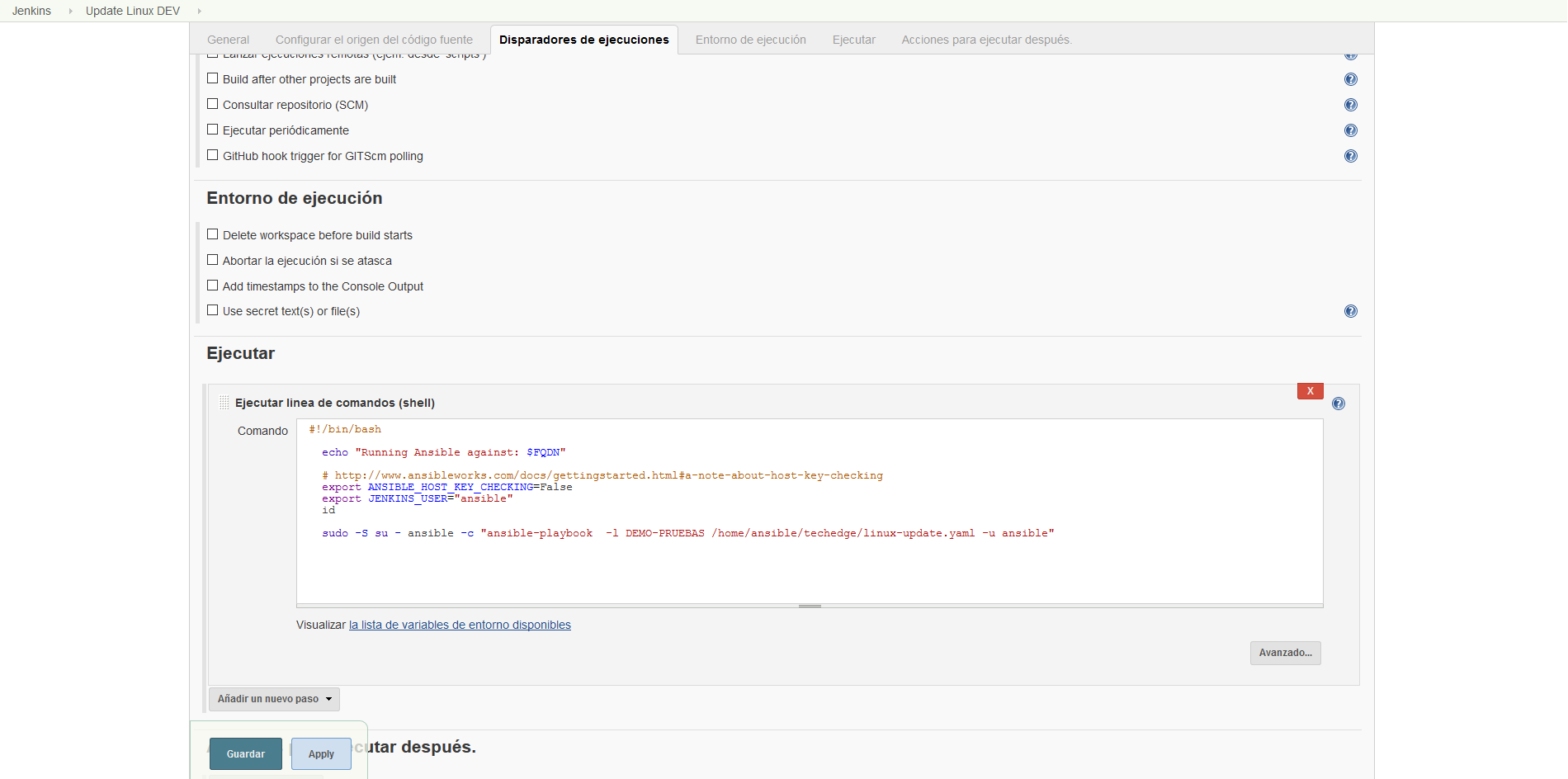Open help icon for shell build step

(1338, 404)
